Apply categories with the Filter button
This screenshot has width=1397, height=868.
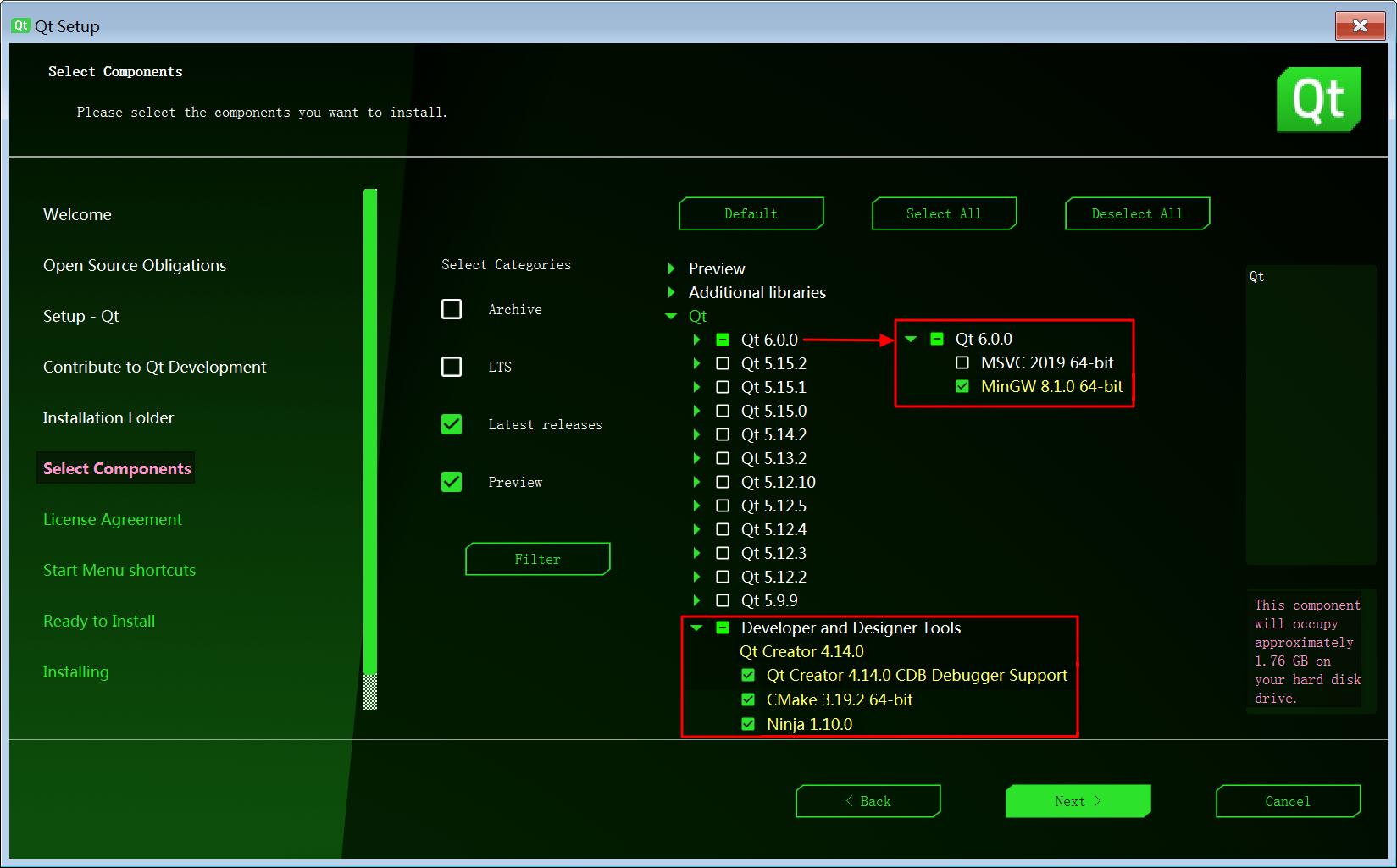point(538,559)
